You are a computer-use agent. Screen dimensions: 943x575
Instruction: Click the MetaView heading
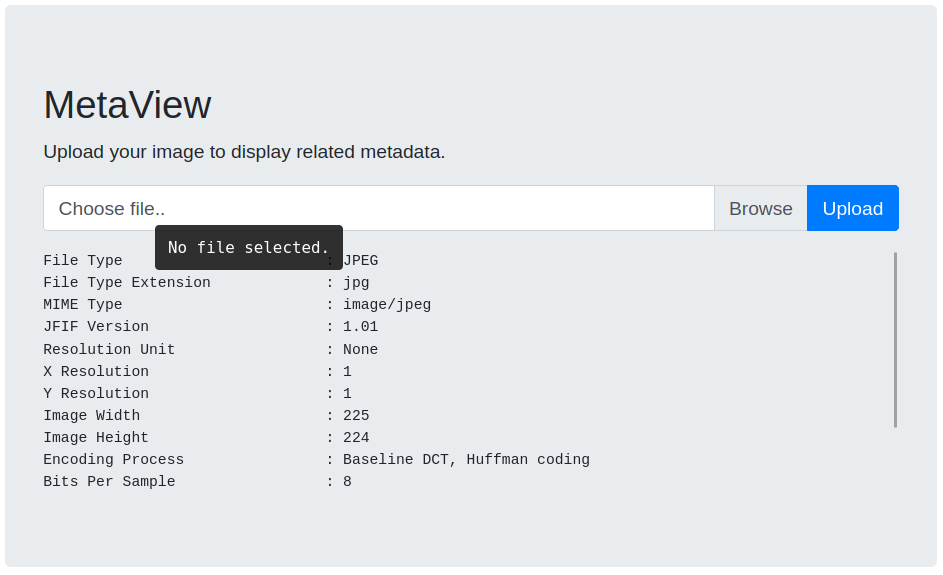tap(127, 105)
